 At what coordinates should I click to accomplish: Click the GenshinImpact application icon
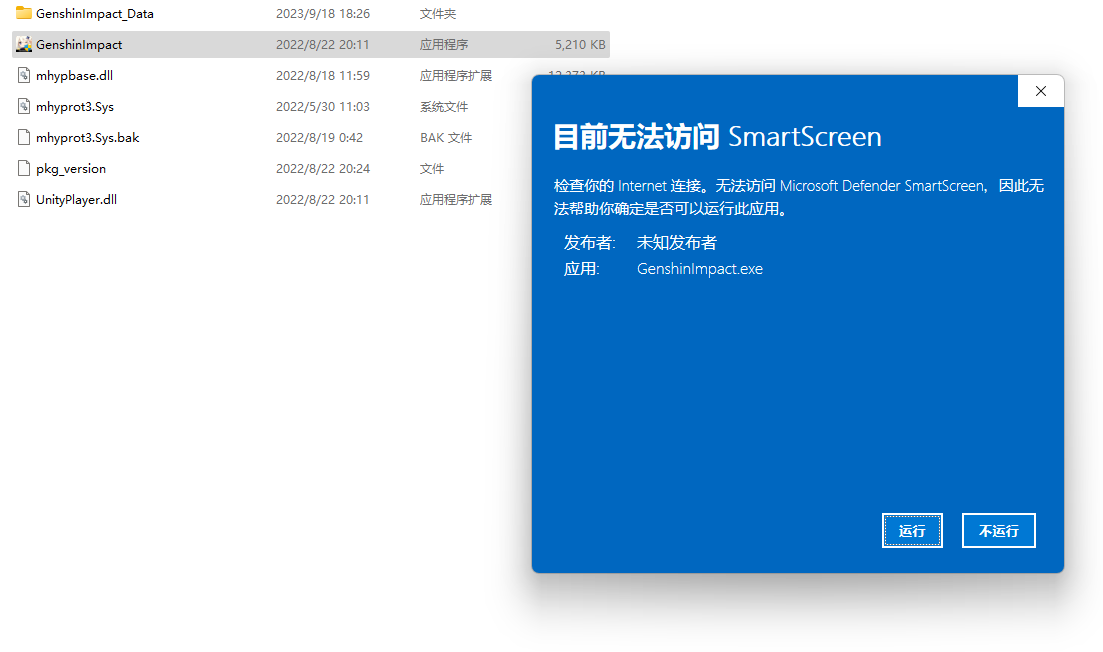(24, 45)
